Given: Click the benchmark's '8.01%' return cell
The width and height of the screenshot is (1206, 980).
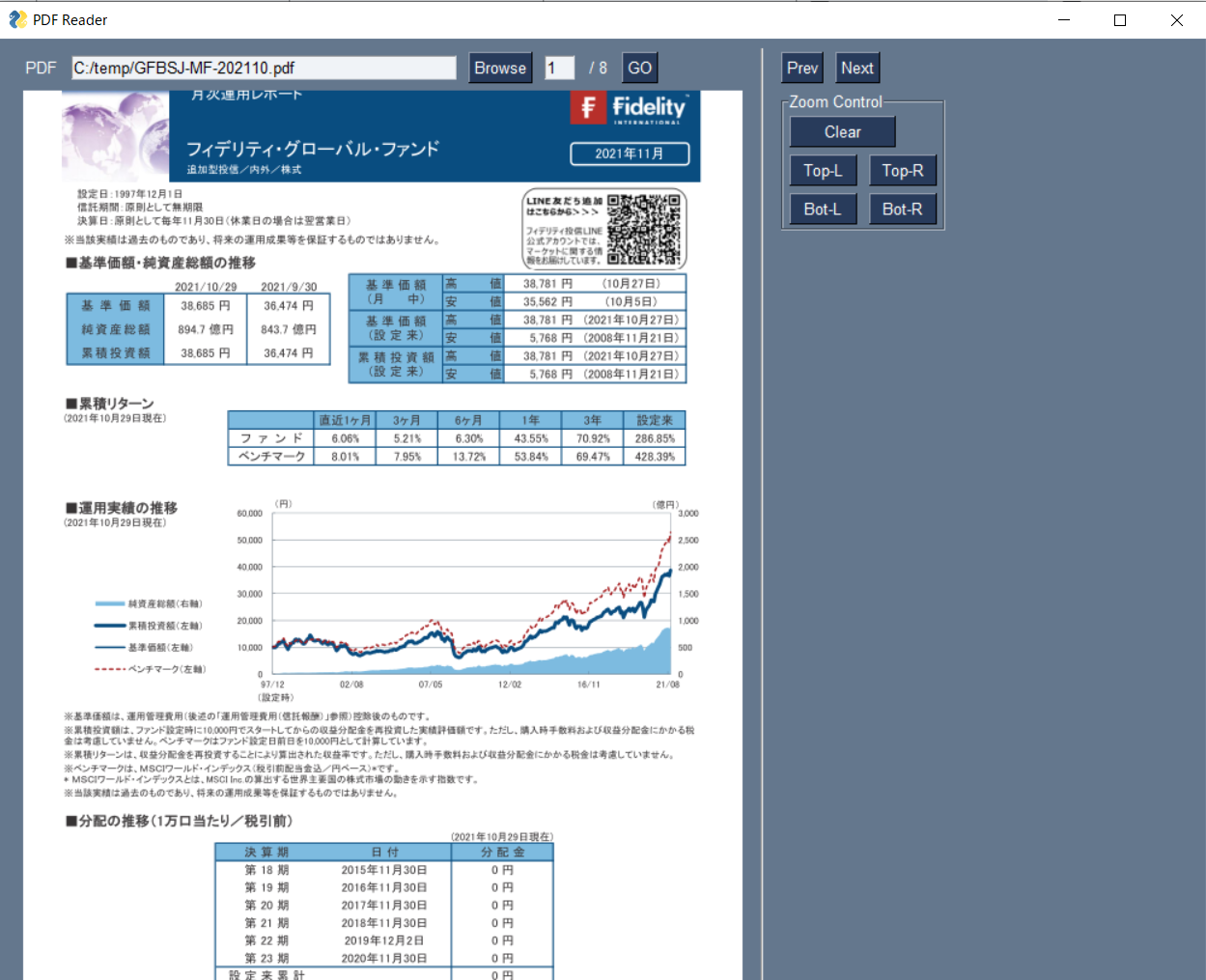Looking at the screenshot, I should click(346, 457).
